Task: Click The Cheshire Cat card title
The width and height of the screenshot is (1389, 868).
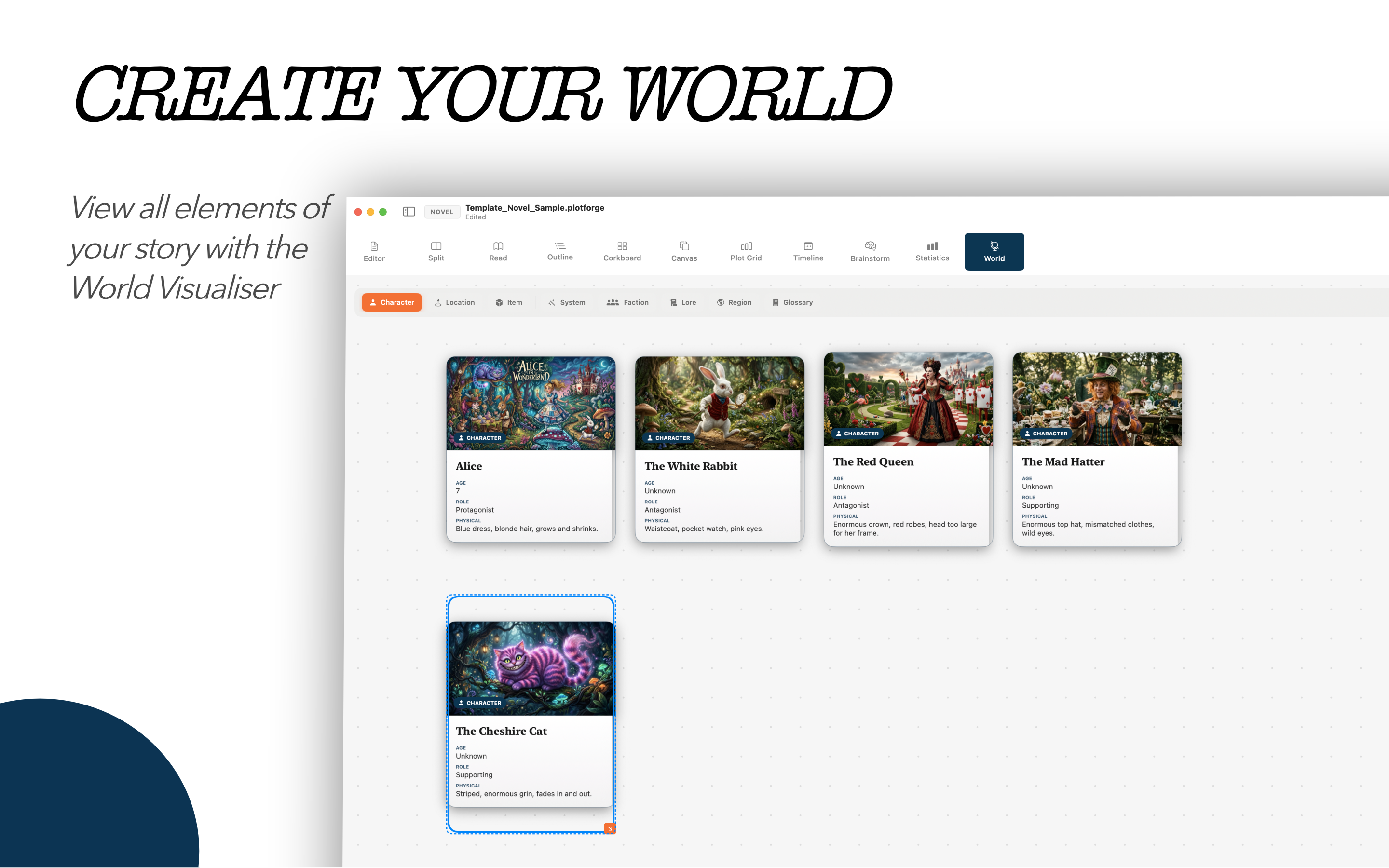Action: click(501, 731)
